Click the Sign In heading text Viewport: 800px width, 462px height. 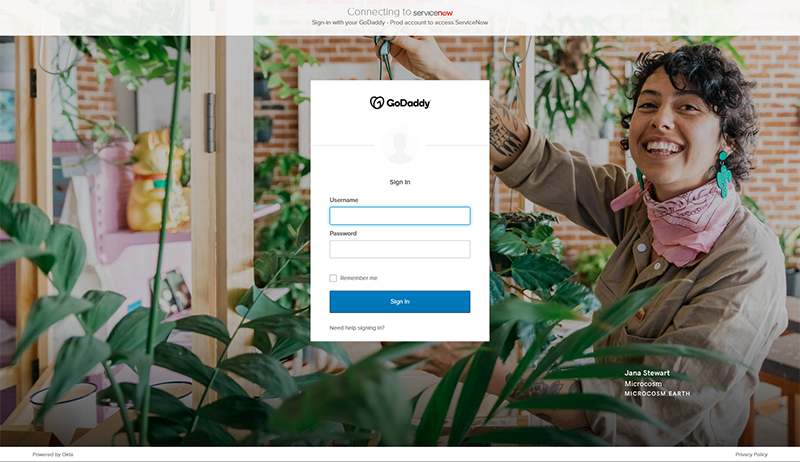click(x=400, y=182)
